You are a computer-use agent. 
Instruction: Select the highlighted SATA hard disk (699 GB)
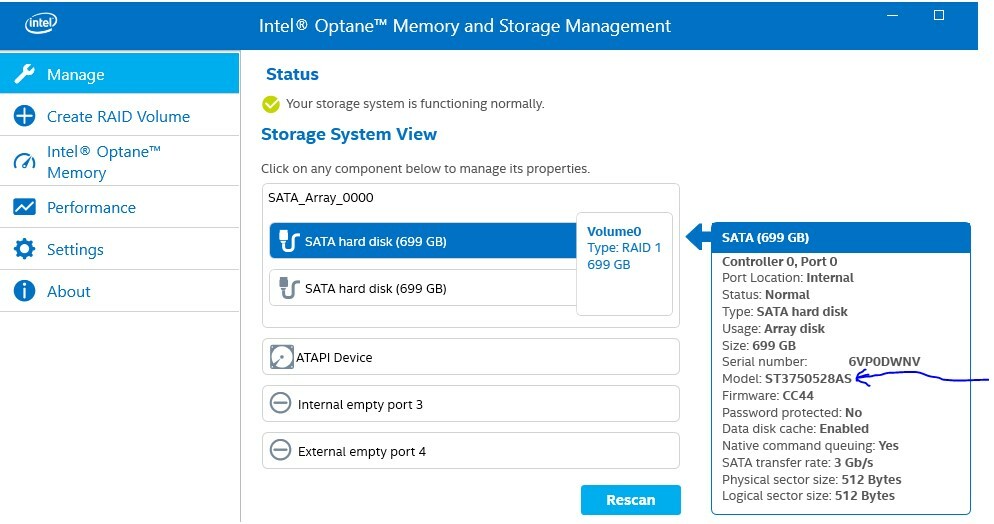click(x=423, y=241)
